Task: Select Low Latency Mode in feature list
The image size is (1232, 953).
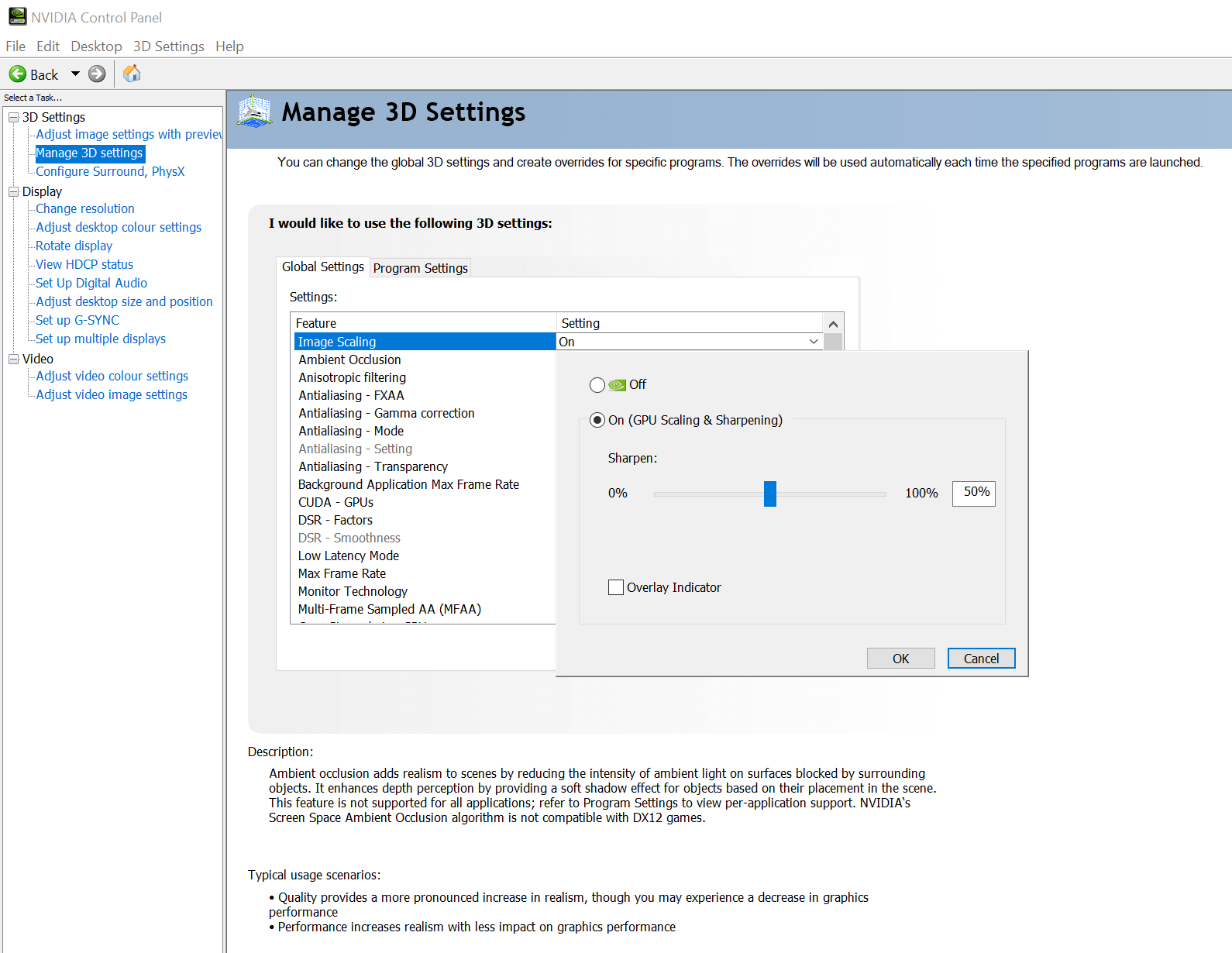Action: point(349,556)
